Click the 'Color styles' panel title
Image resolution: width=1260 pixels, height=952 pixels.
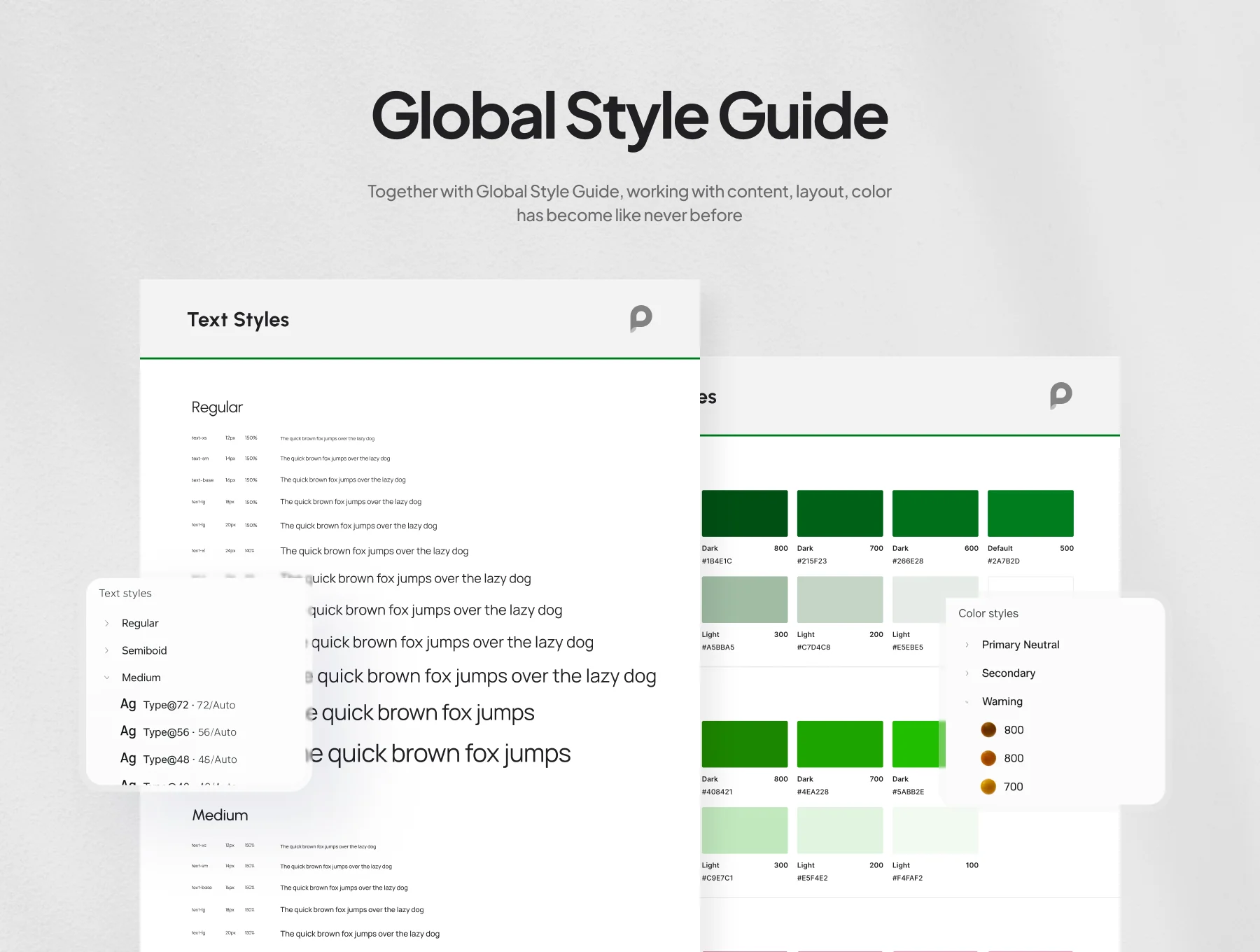988,613
